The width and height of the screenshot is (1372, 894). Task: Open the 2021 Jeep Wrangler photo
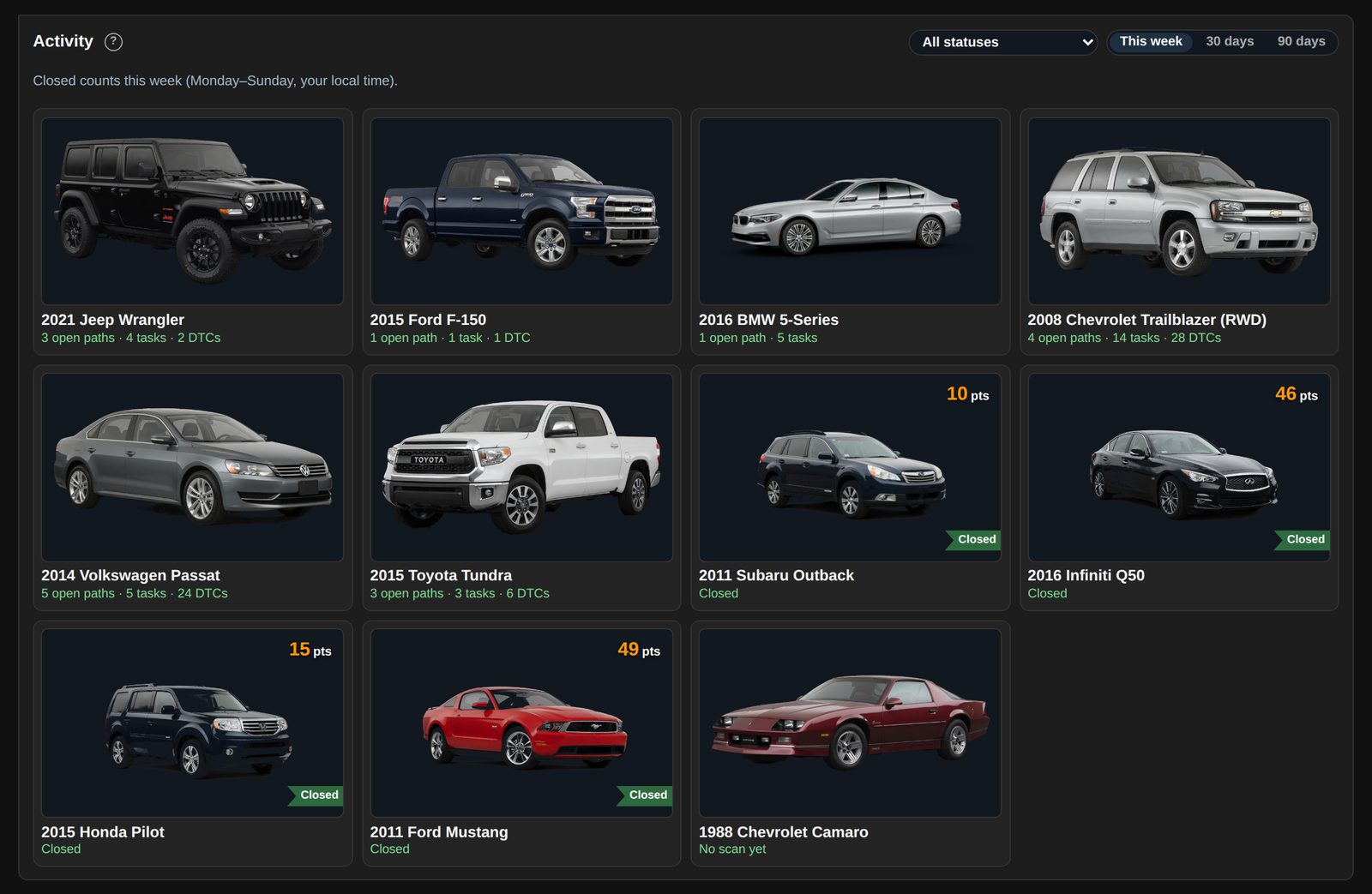(192, 211)
